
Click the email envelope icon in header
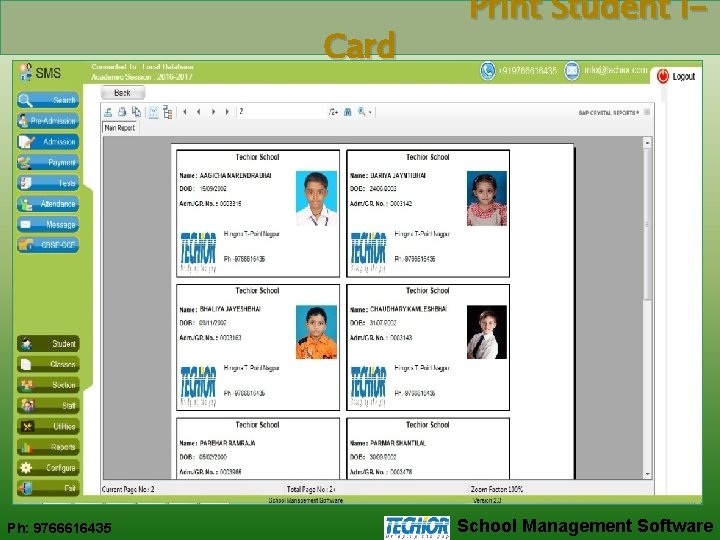(x=572, y=71)
